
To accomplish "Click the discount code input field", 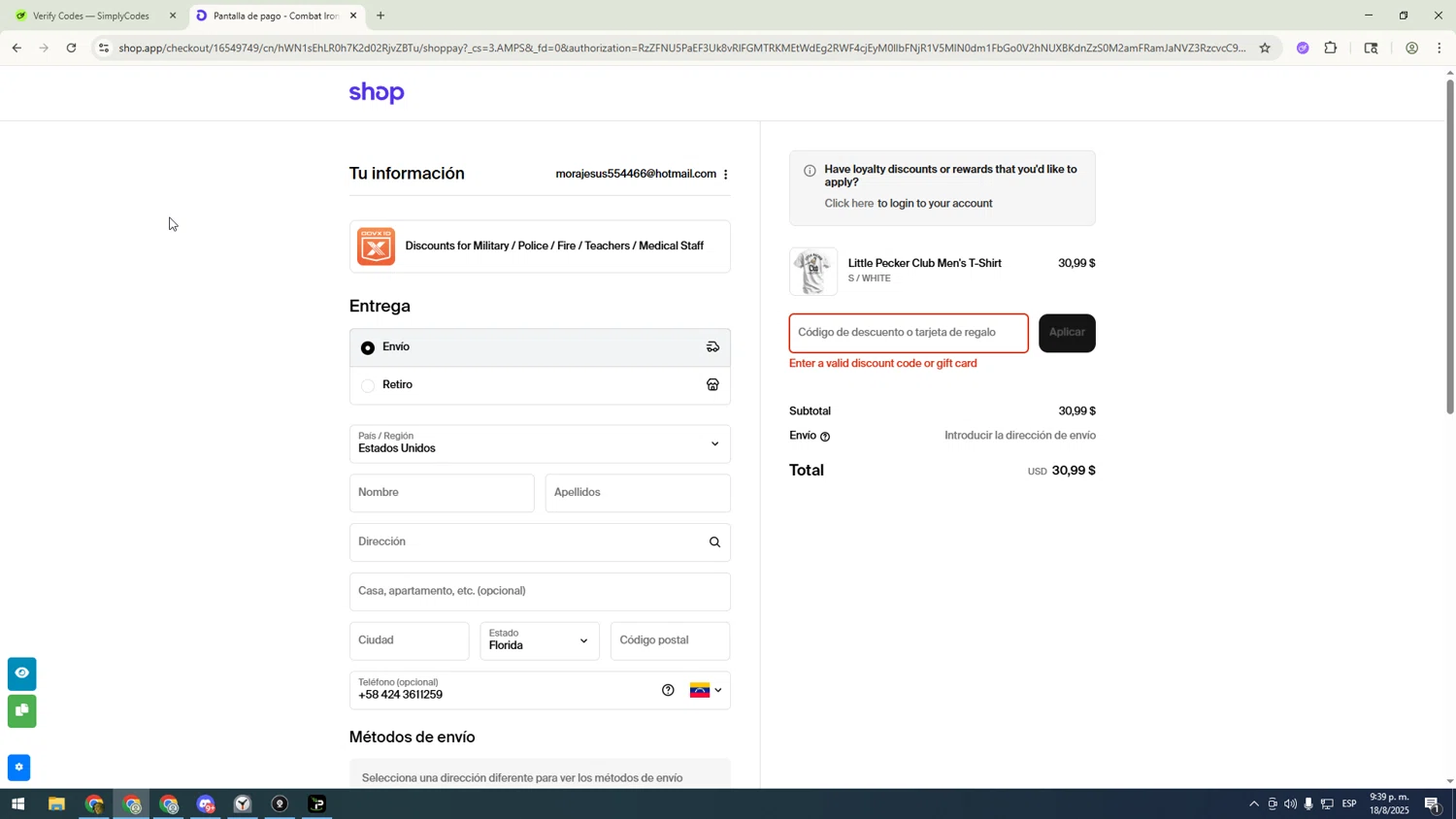I will pos(909,333).
